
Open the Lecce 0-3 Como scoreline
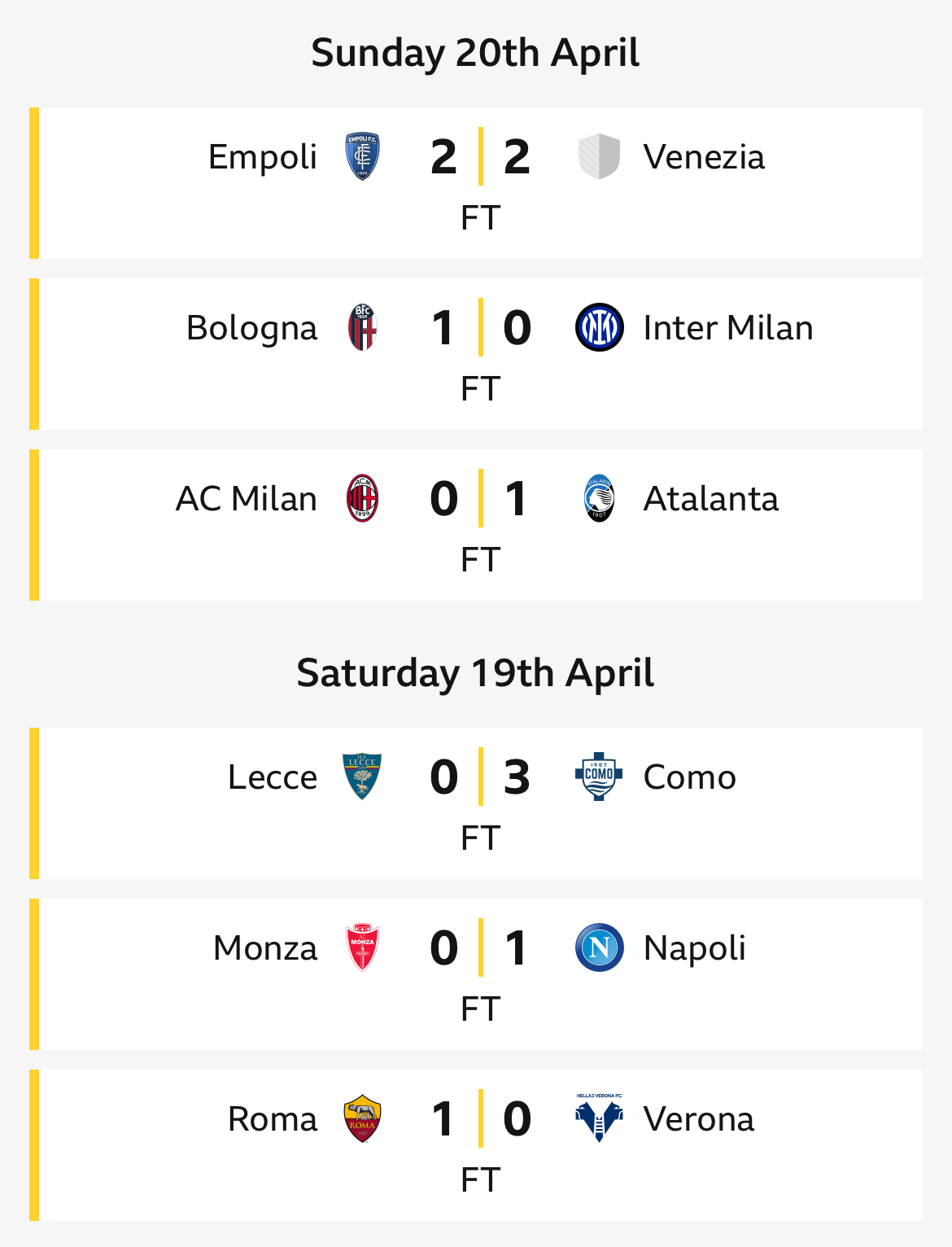pos(480,777)
